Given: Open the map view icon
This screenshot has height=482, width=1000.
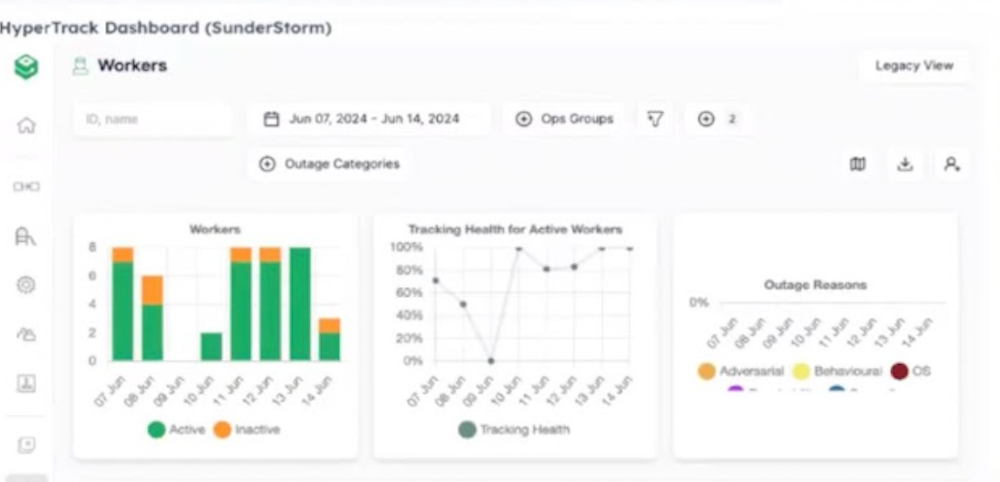Looking at the screenshot, I should click(858, 164).
